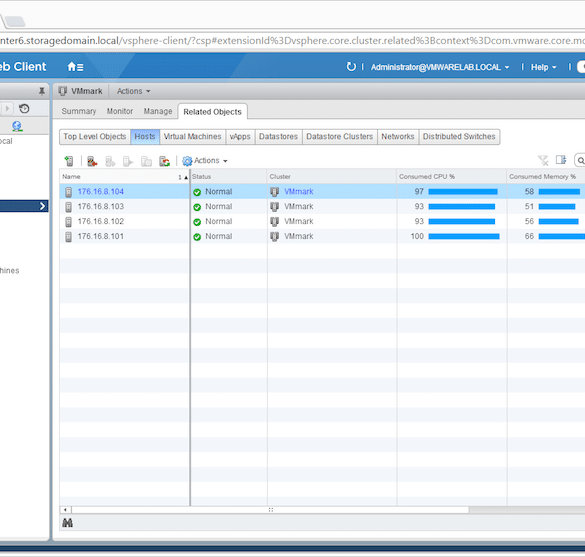585x557 pixels.
Task: Click the Normal status text for 176.16.8.101
Action: (219, 237)
